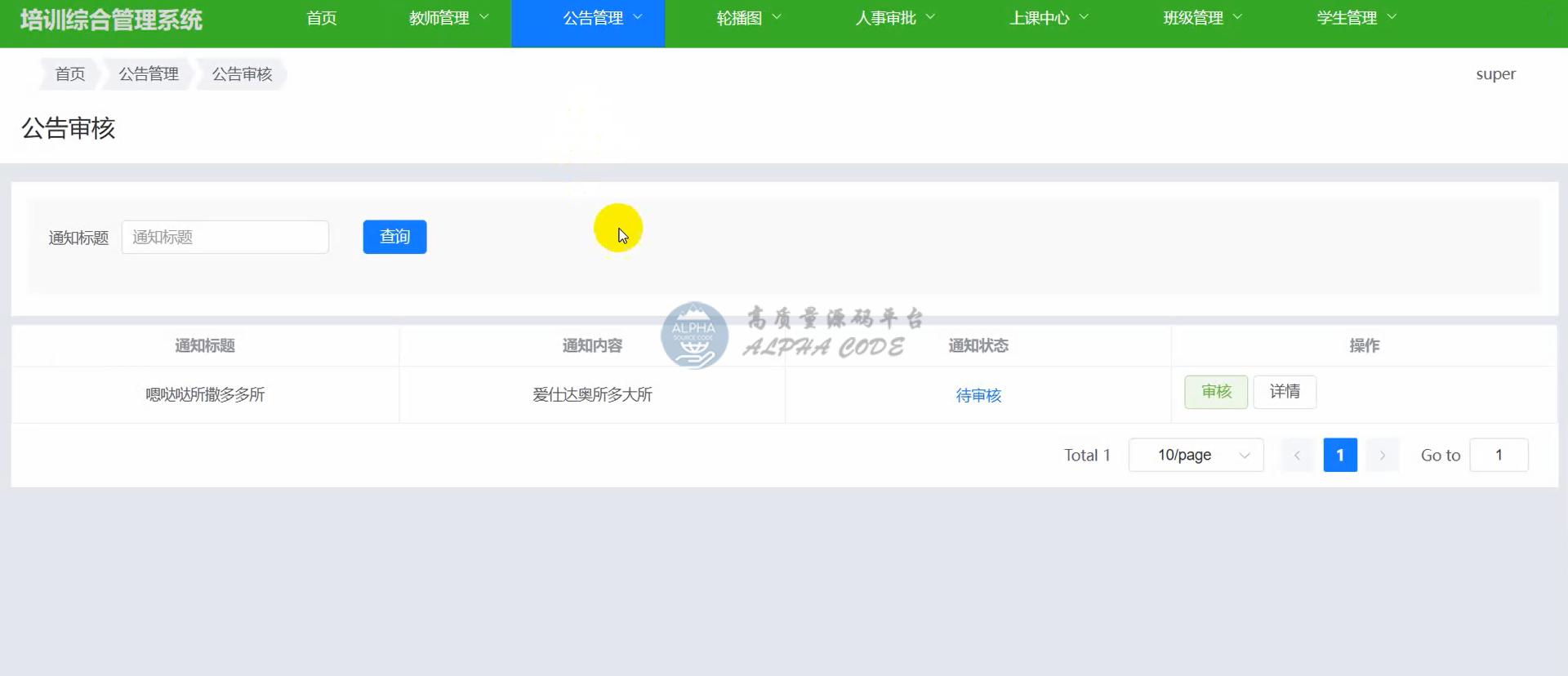
Task: Go to the 公告管理 breadcrumb
Action: [x=149, y=74]
